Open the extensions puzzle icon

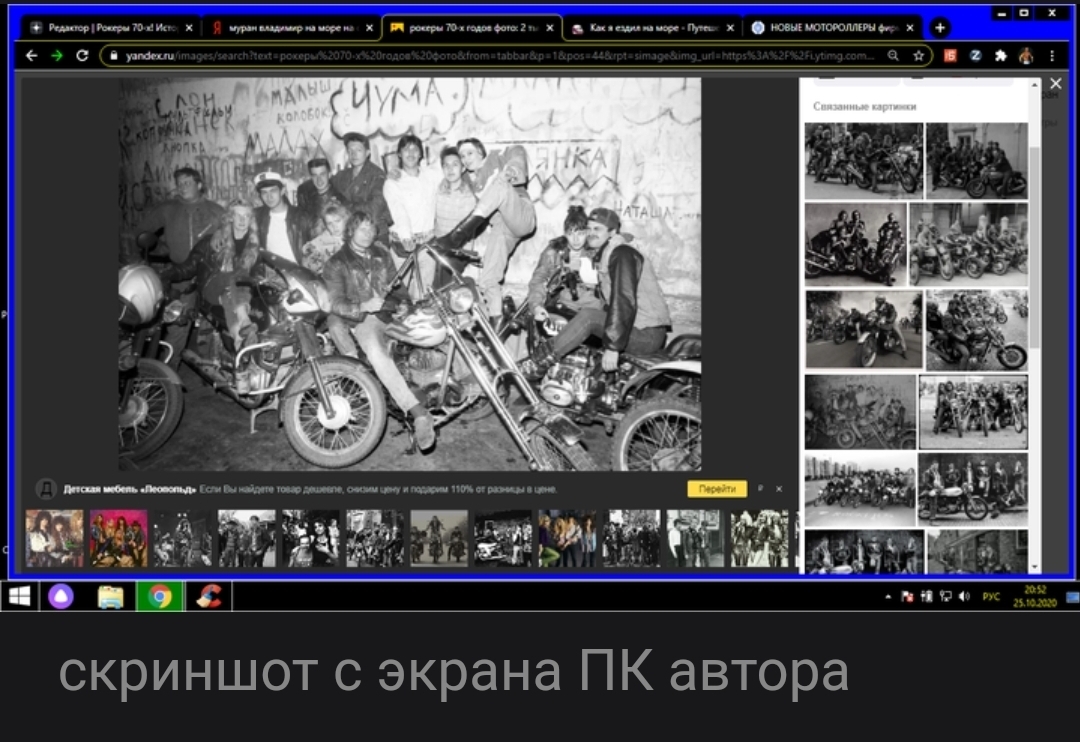coord(1000,56)
